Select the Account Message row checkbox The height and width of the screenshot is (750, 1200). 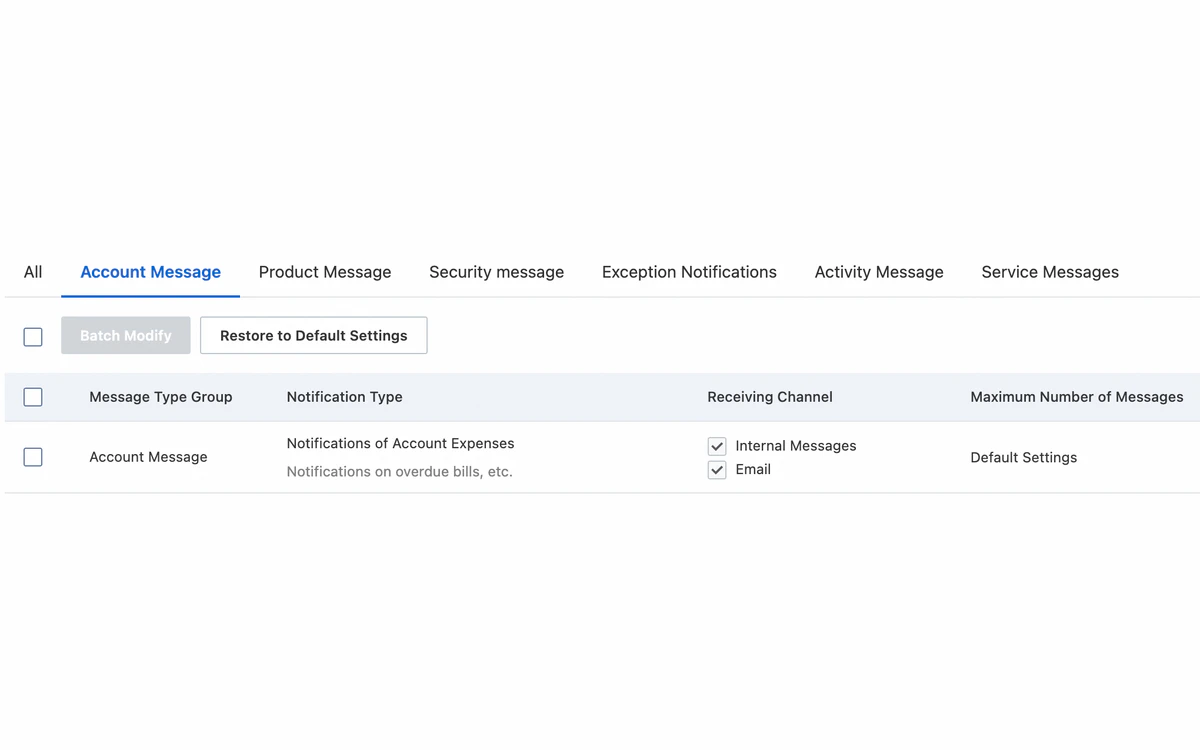pos(33,457)
